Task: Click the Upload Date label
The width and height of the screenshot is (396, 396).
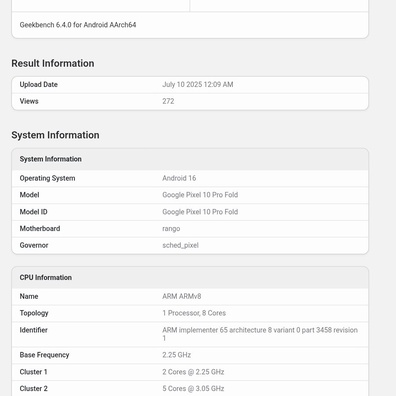Action: 39,85
